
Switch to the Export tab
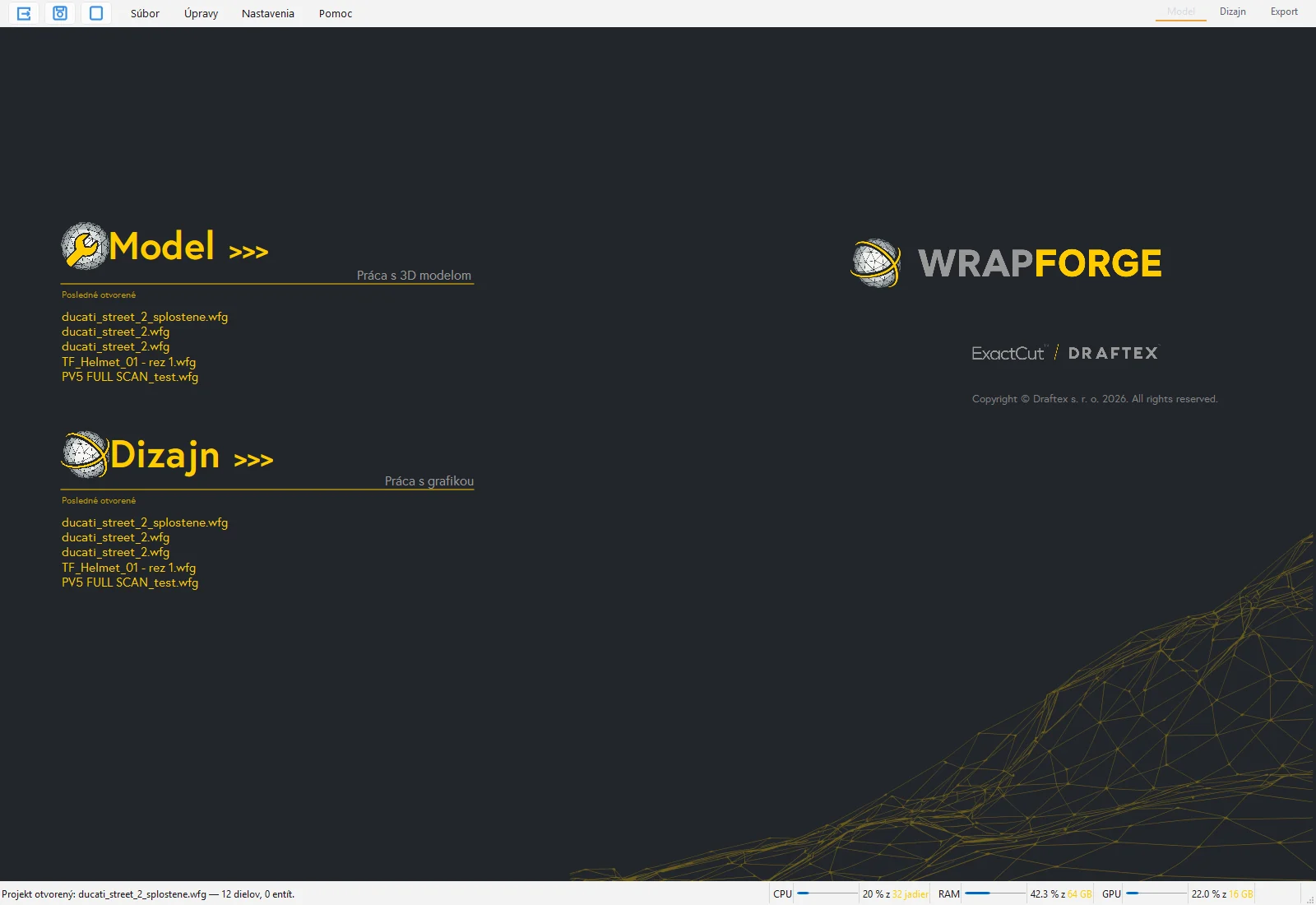1284,12
